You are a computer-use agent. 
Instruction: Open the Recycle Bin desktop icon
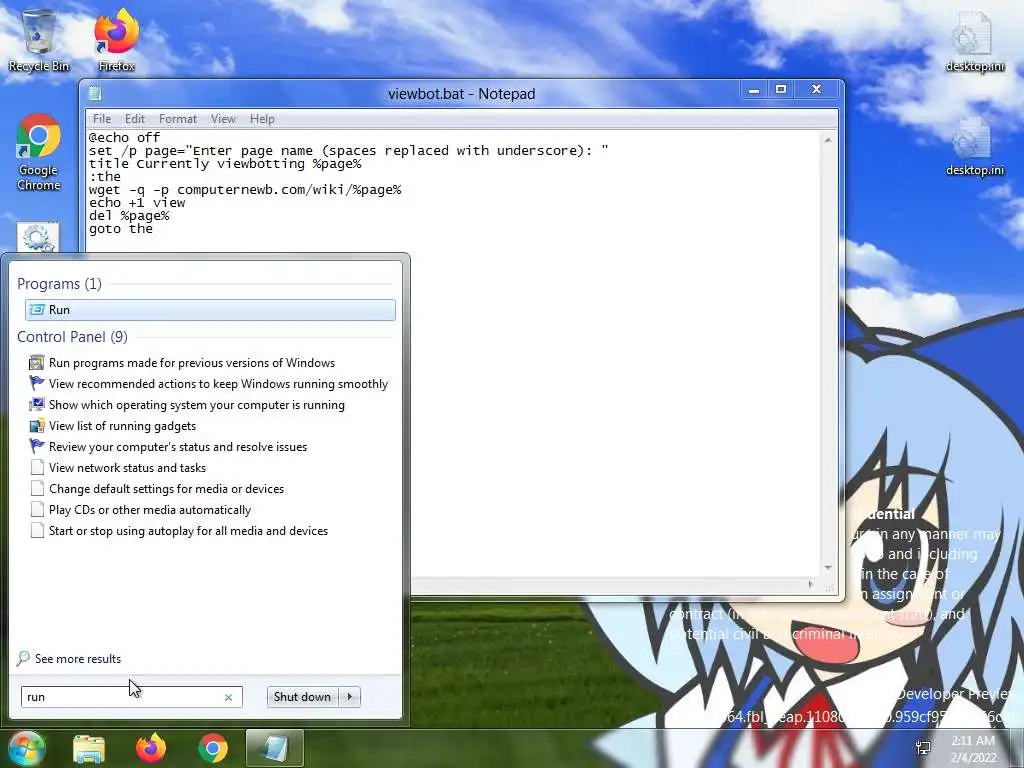(x=39, y=40)
